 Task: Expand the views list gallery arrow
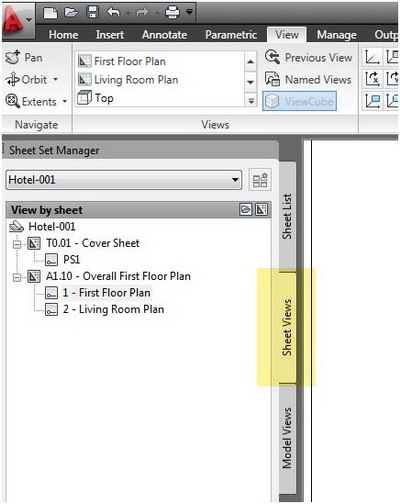click(251, 100)
